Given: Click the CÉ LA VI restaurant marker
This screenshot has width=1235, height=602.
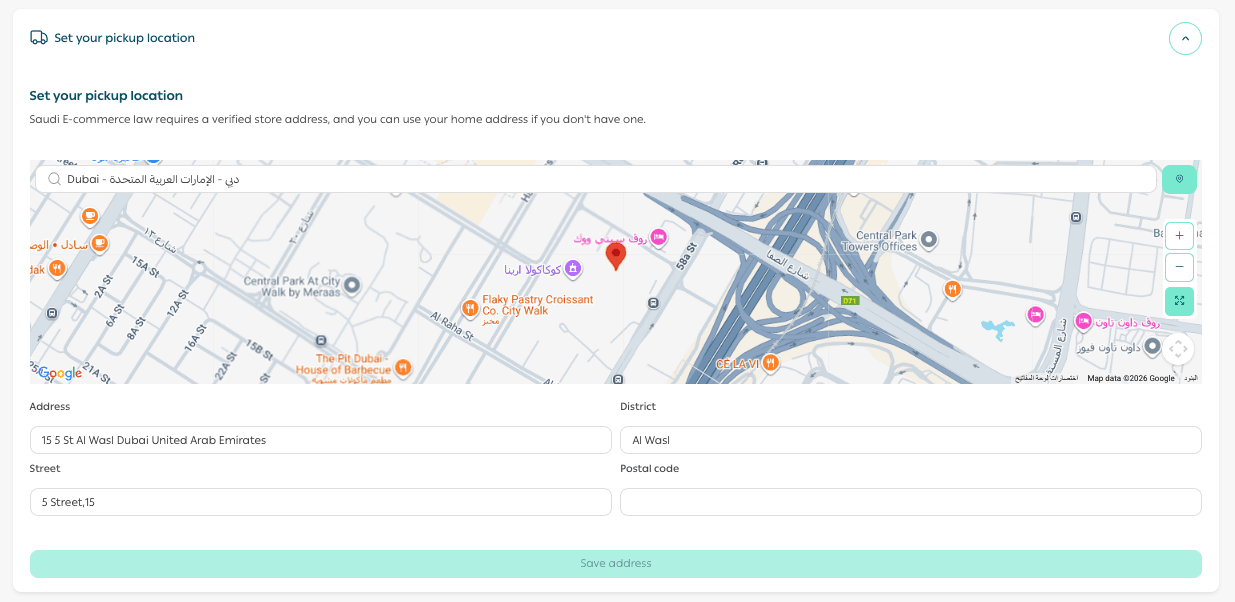Looking at the screenshot, I should (770, 364).
